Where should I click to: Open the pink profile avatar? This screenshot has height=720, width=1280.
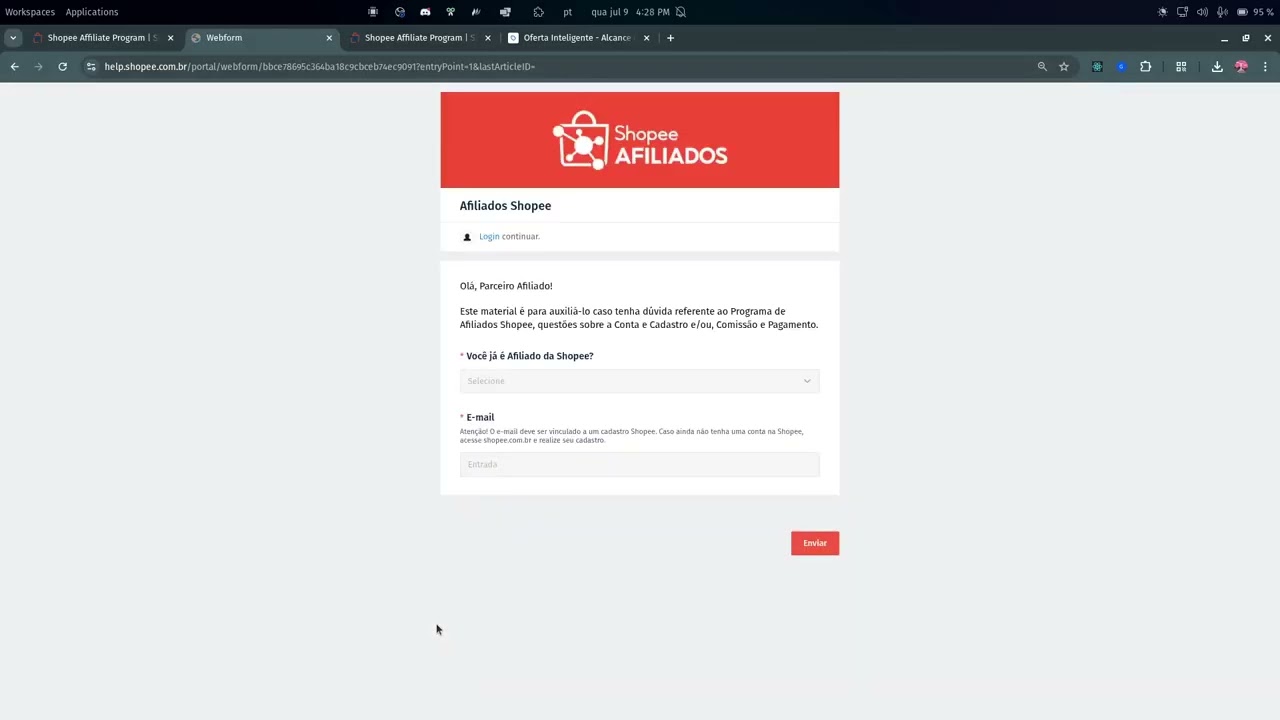coord(1241,67)
